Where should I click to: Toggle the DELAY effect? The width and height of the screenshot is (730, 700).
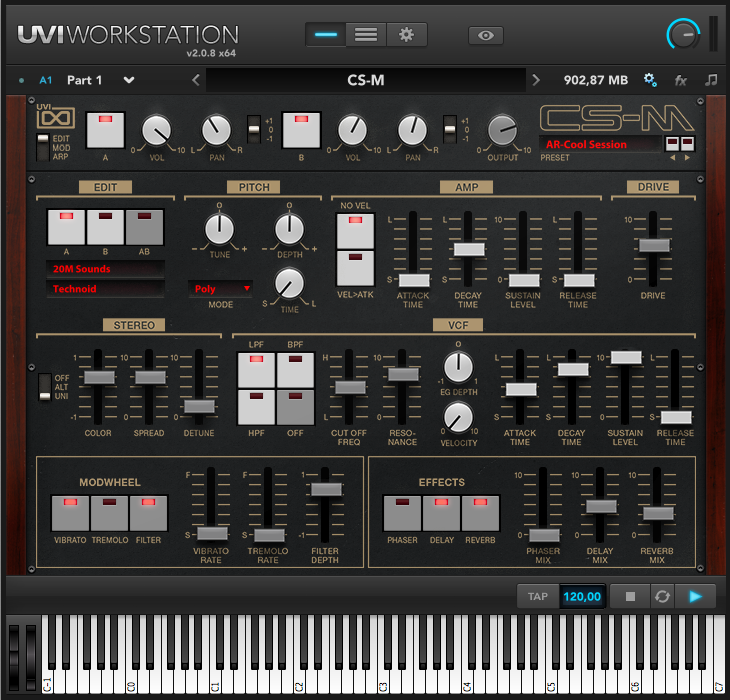click(441, 513)
